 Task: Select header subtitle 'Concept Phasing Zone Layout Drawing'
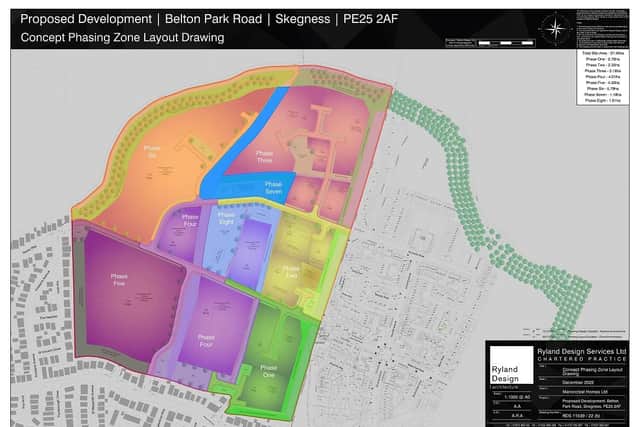[122, 38]
